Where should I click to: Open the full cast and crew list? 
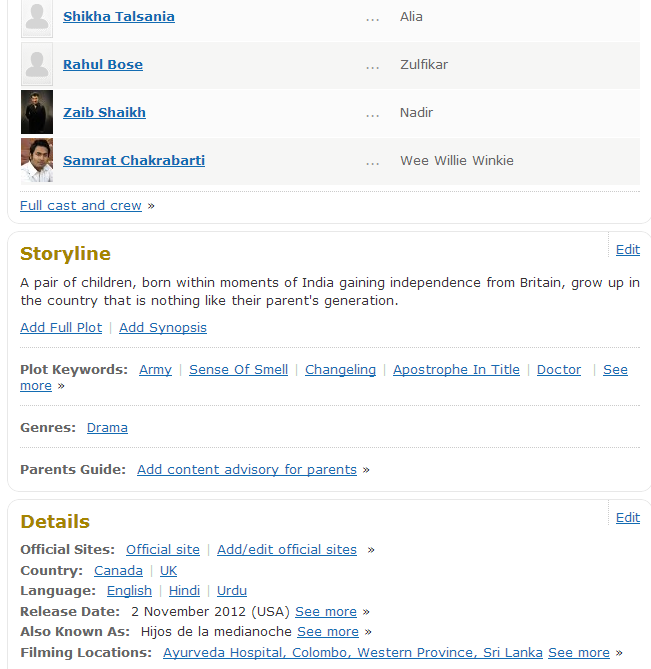(x=81, y=206)
